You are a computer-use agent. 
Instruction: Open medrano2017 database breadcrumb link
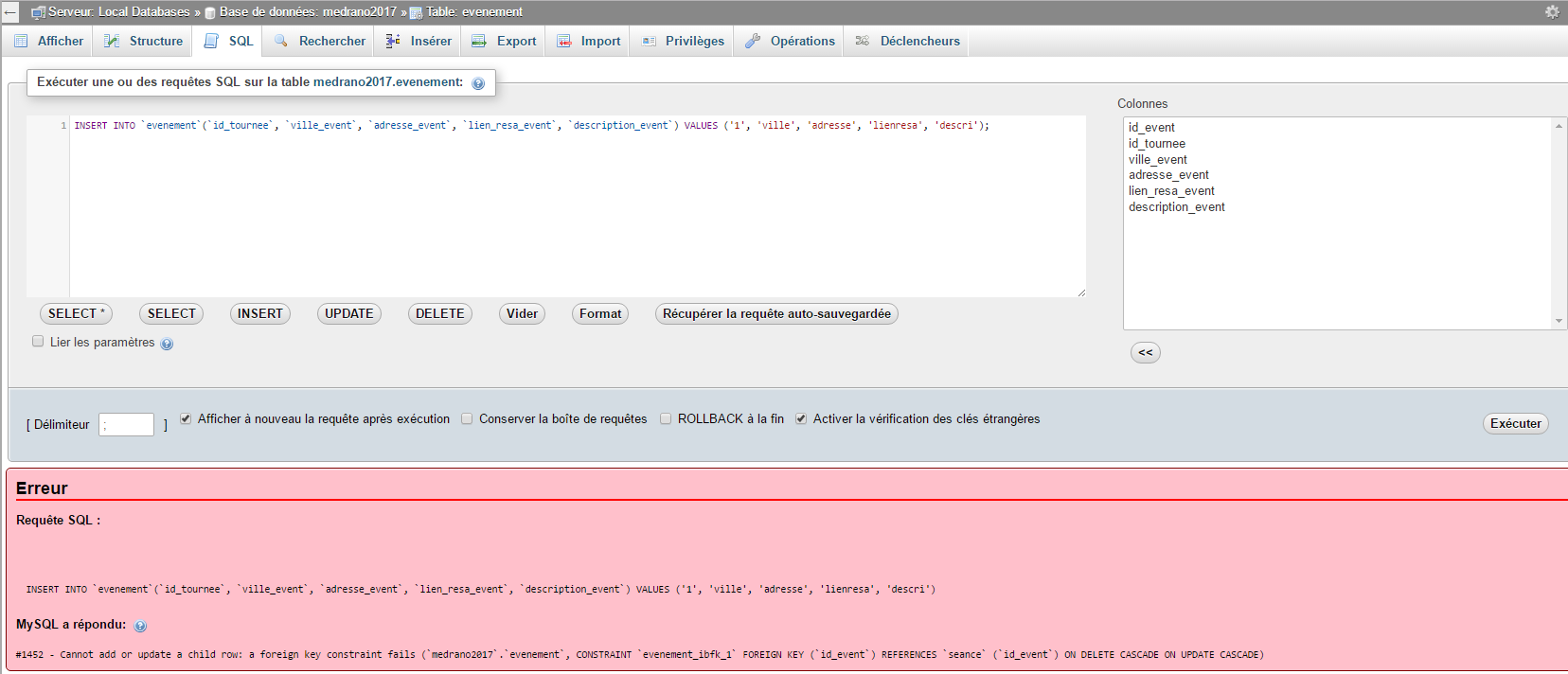(308, 12)
